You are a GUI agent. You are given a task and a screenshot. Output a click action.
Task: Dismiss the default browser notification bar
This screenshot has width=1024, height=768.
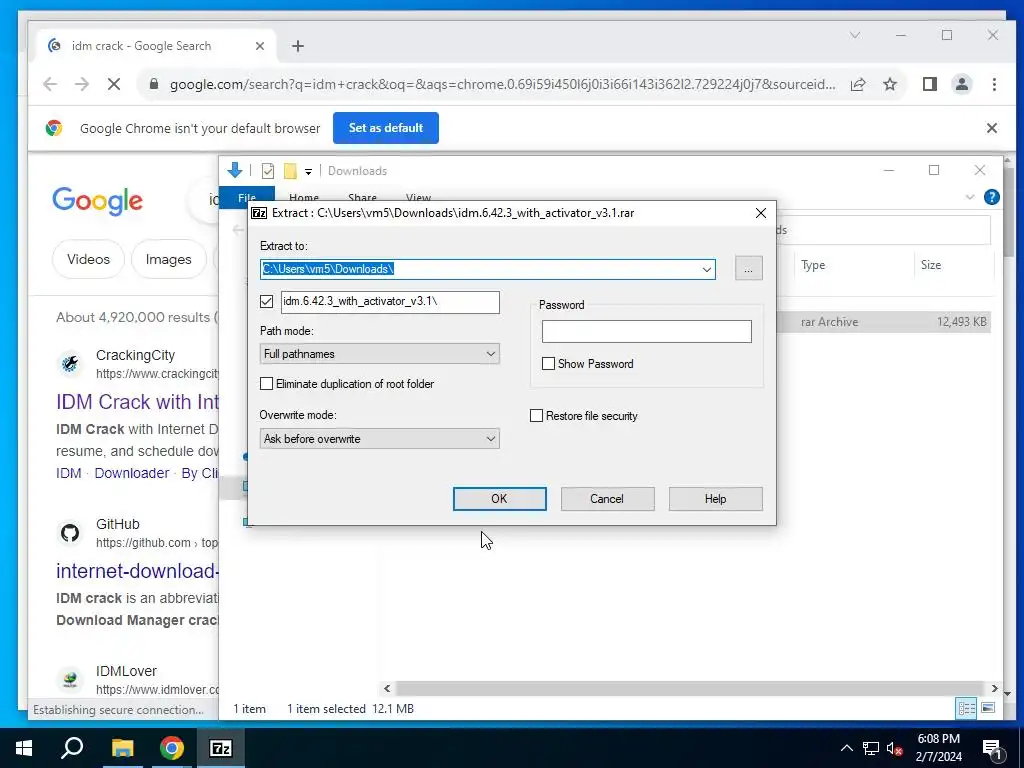tap(991, 128)
